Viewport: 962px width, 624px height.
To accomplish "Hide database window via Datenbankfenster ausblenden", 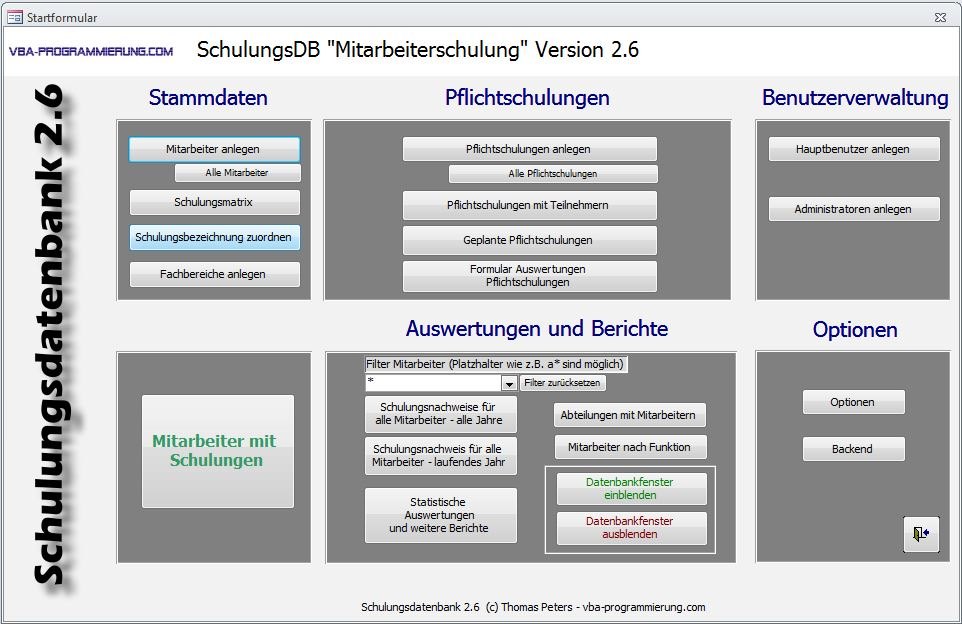I will point(630,527).
